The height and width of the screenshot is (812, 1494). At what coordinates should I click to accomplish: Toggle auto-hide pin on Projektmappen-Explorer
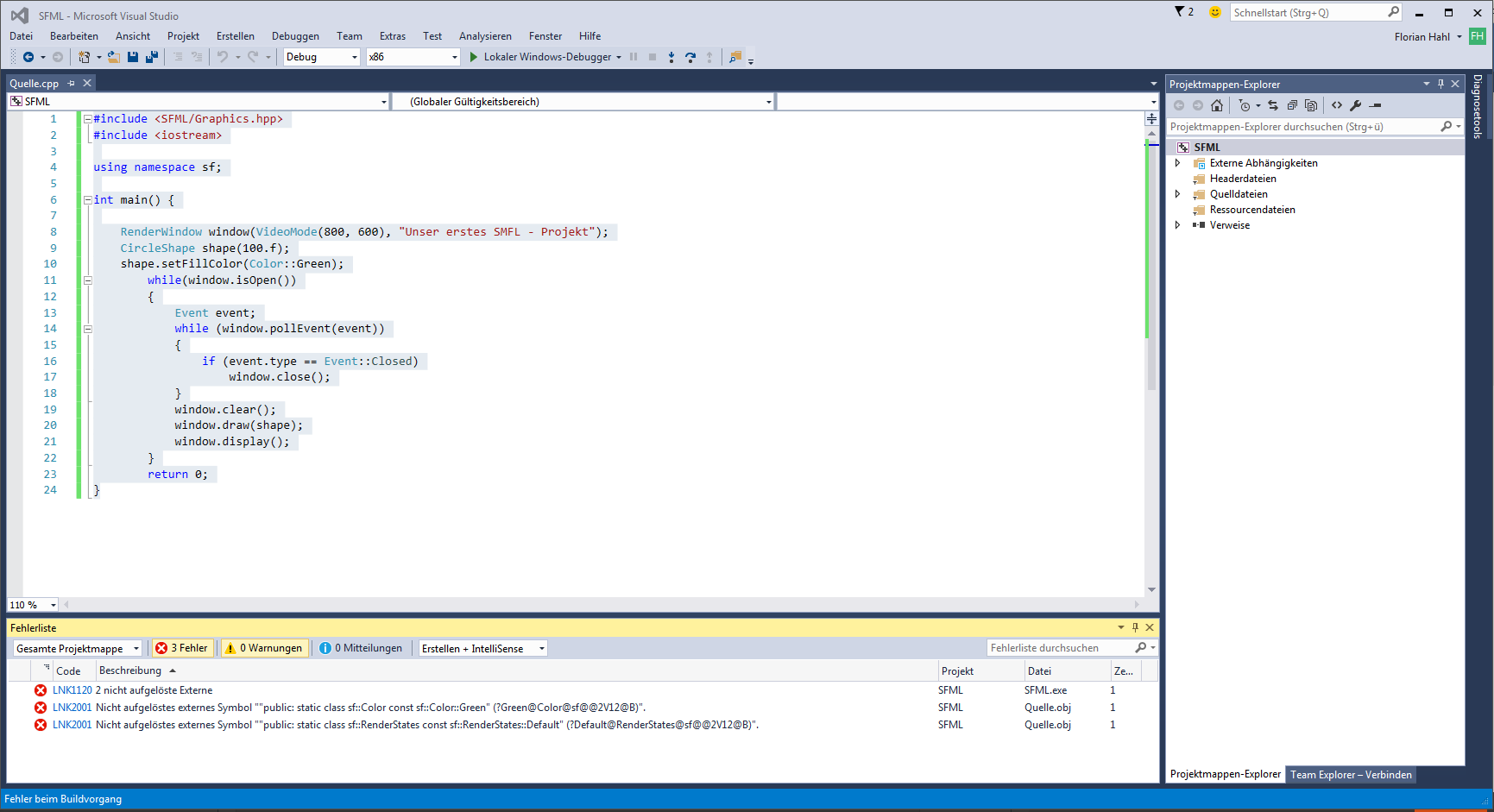(x=1440, y=84)
